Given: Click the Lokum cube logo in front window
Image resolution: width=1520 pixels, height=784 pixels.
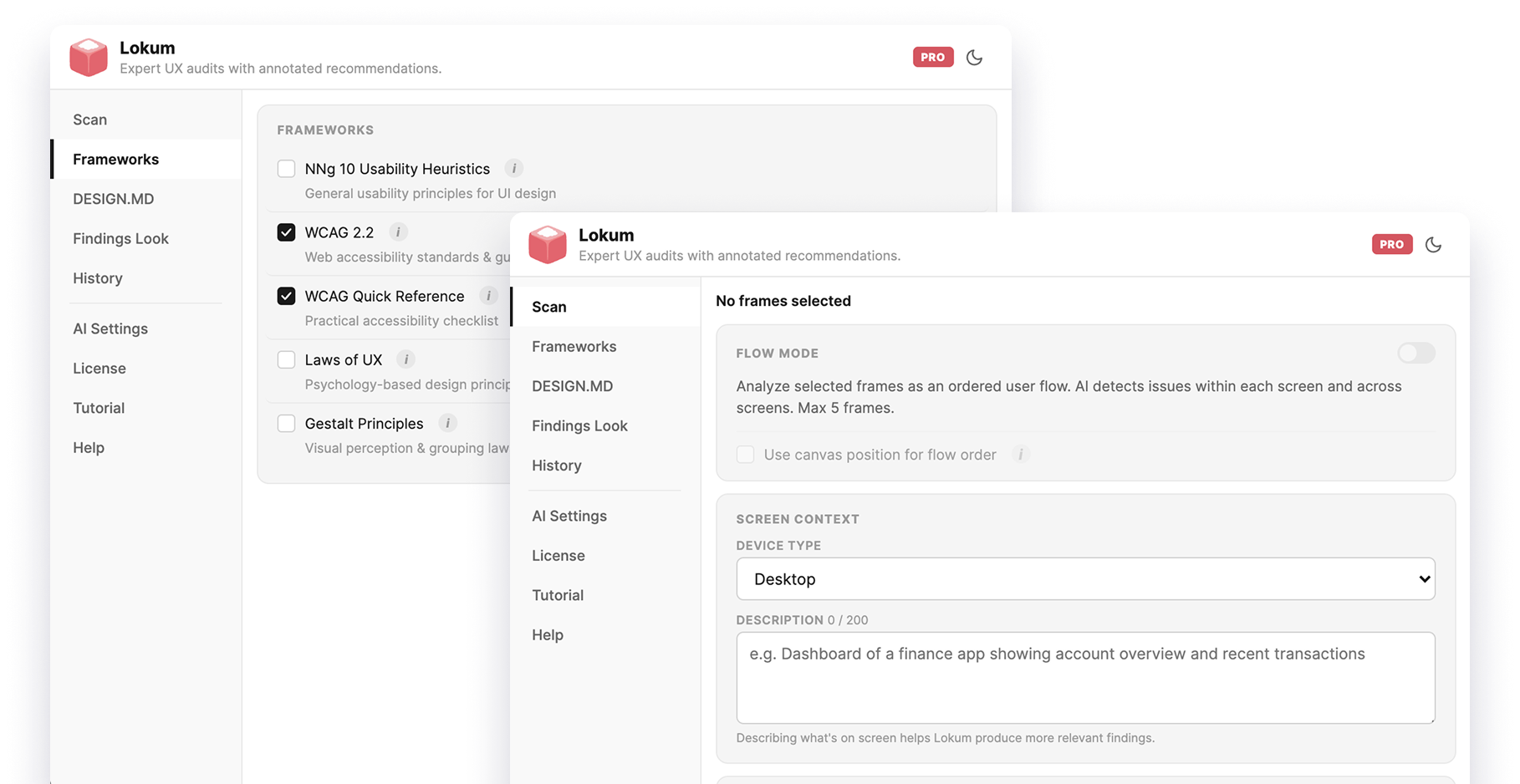Looking at the screenshot, I should click(548, 244).
